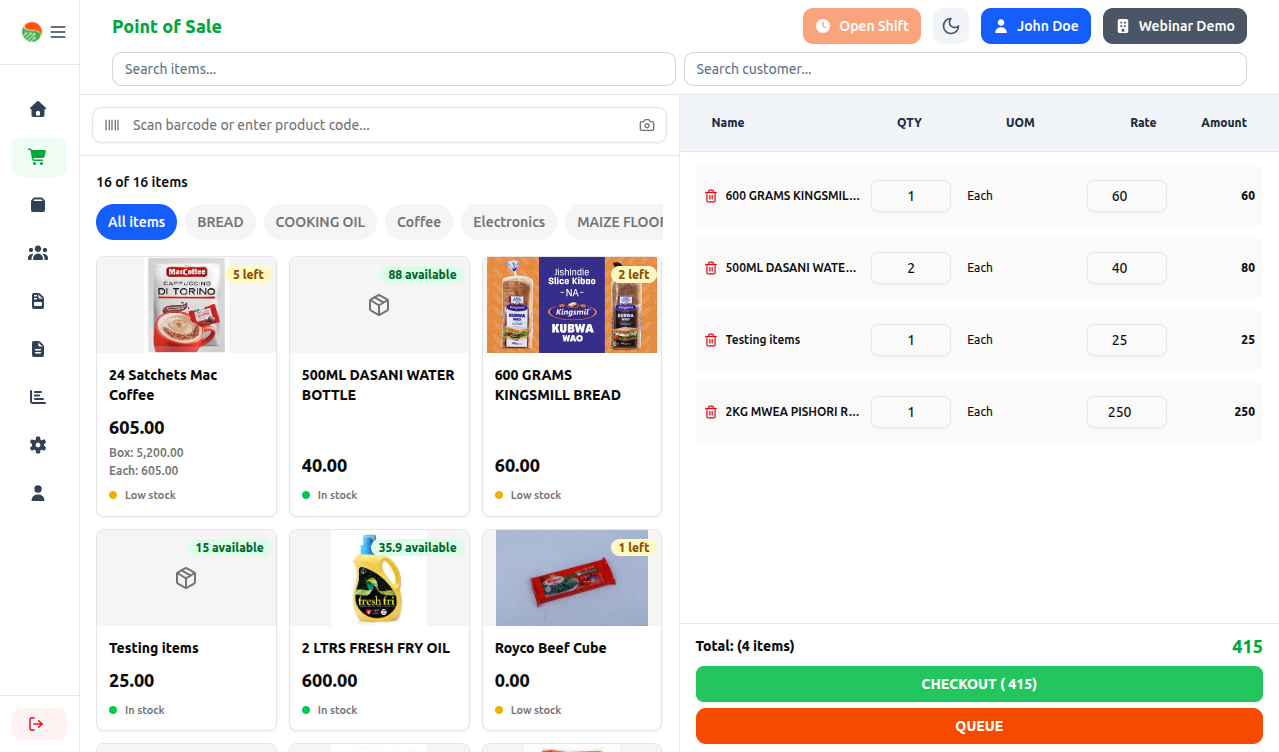Viewport: 1279px width, 752px height.
Task: Click the orange QUEUE button
Action: coord(978,726)
